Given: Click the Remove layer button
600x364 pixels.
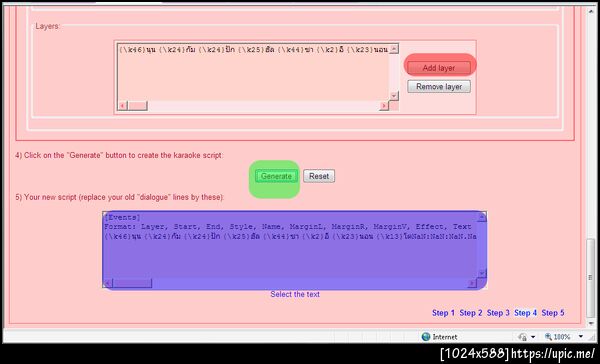Looking at the screenshot, I should point(439,87).
